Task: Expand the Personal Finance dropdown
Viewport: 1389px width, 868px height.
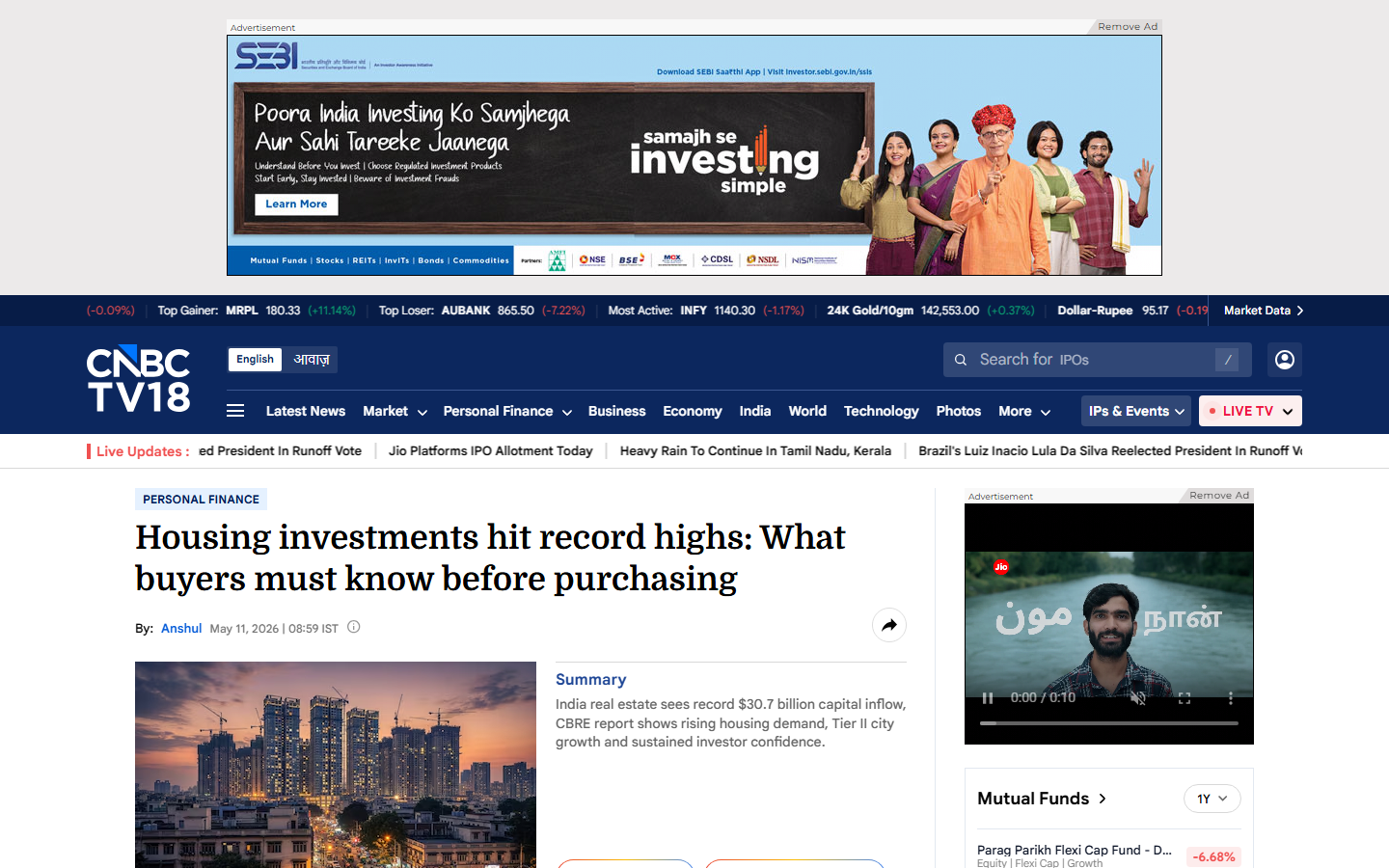Action: (508, 411)
